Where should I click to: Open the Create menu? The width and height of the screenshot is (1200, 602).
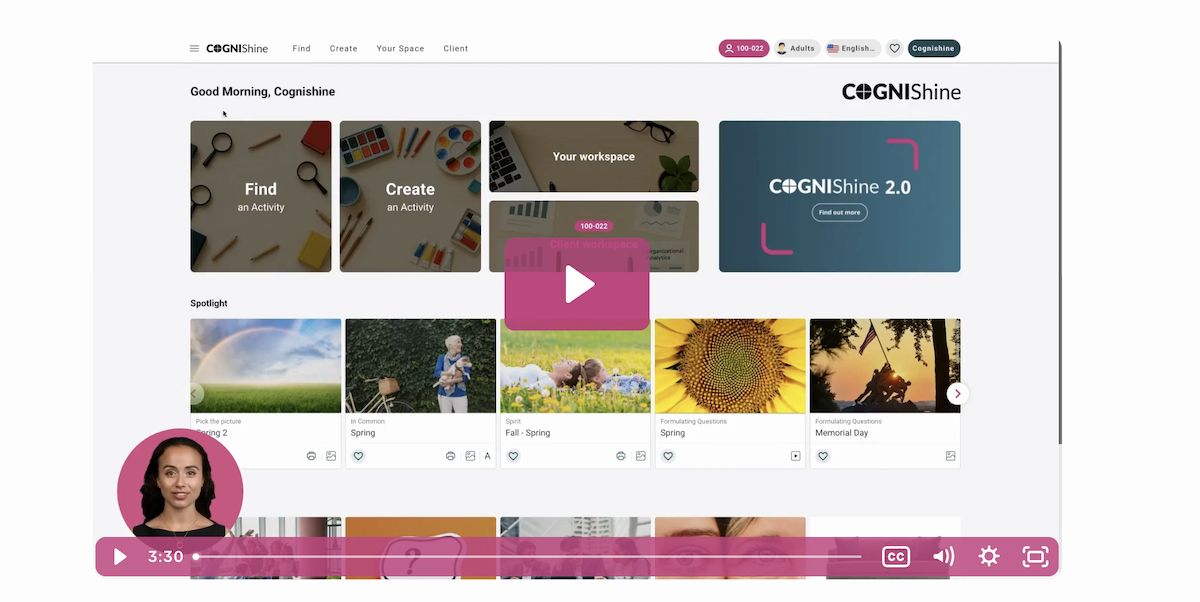click(343, 48)
